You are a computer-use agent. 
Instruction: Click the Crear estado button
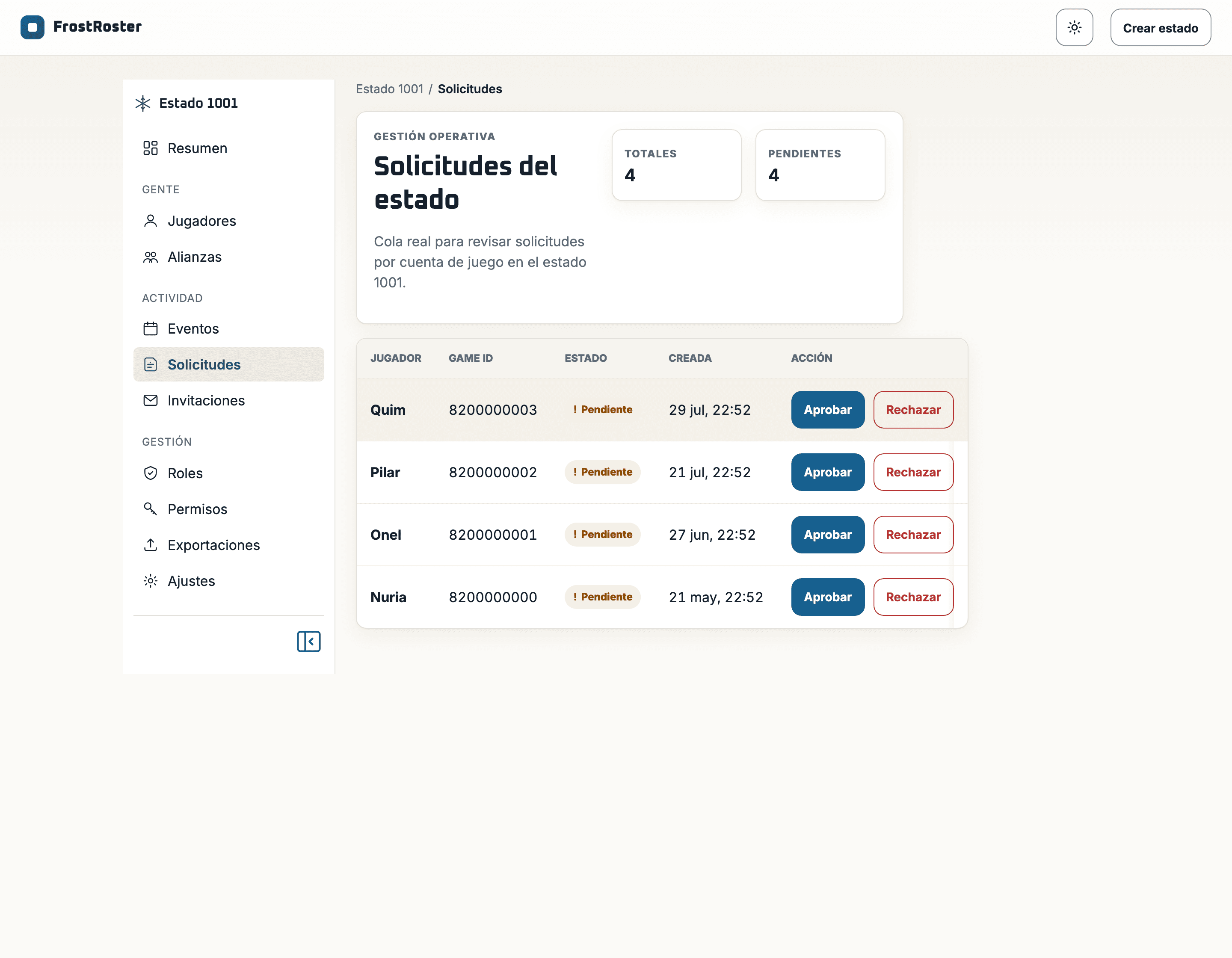pos(1161,27)
